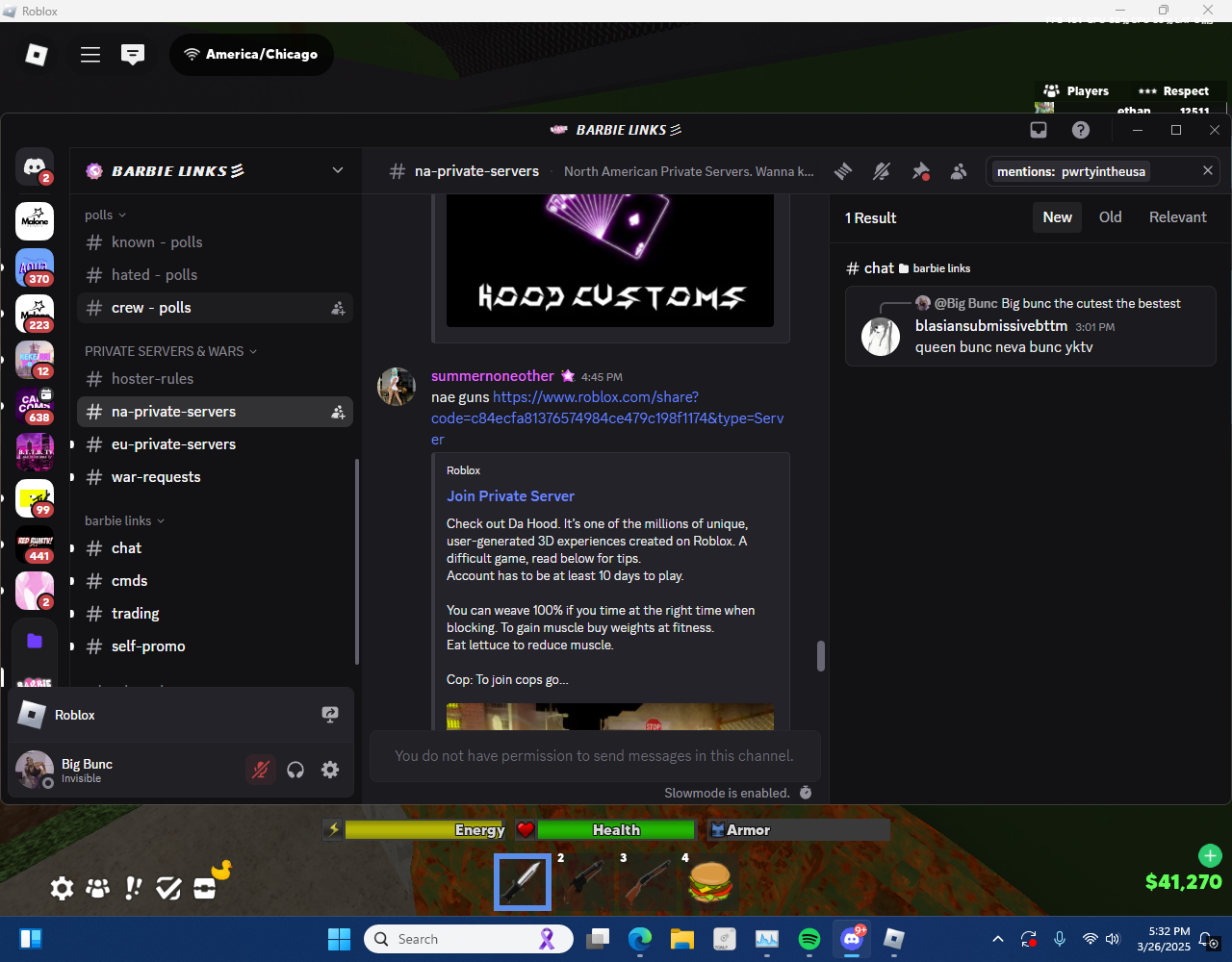Open the eu-private-servers channel
The image size is (1232, 962).
(215, 444)
